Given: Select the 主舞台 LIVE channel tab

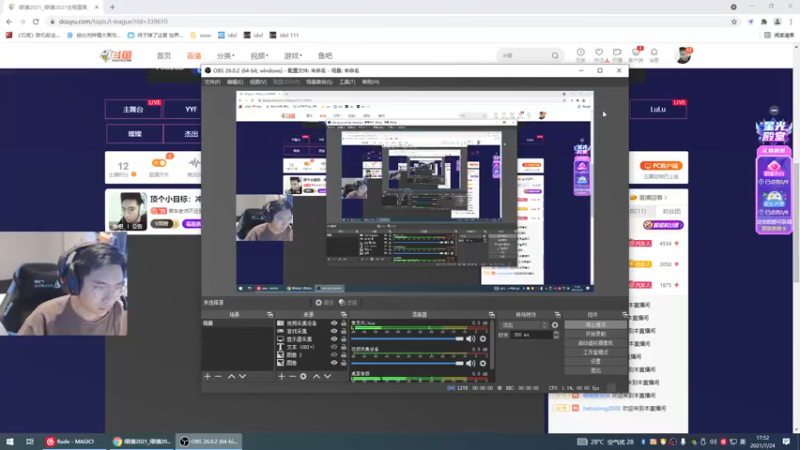Looking at the screenshot, I should coord(133,110).
